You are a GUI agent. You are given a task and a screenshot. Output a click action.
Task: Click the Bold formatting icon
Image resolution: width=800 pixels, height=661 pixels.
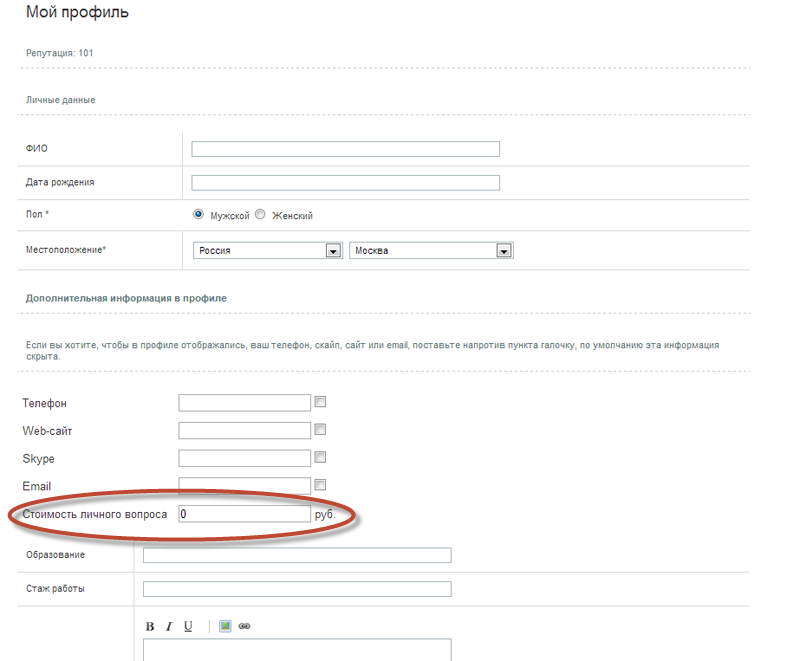coord(150,627)
